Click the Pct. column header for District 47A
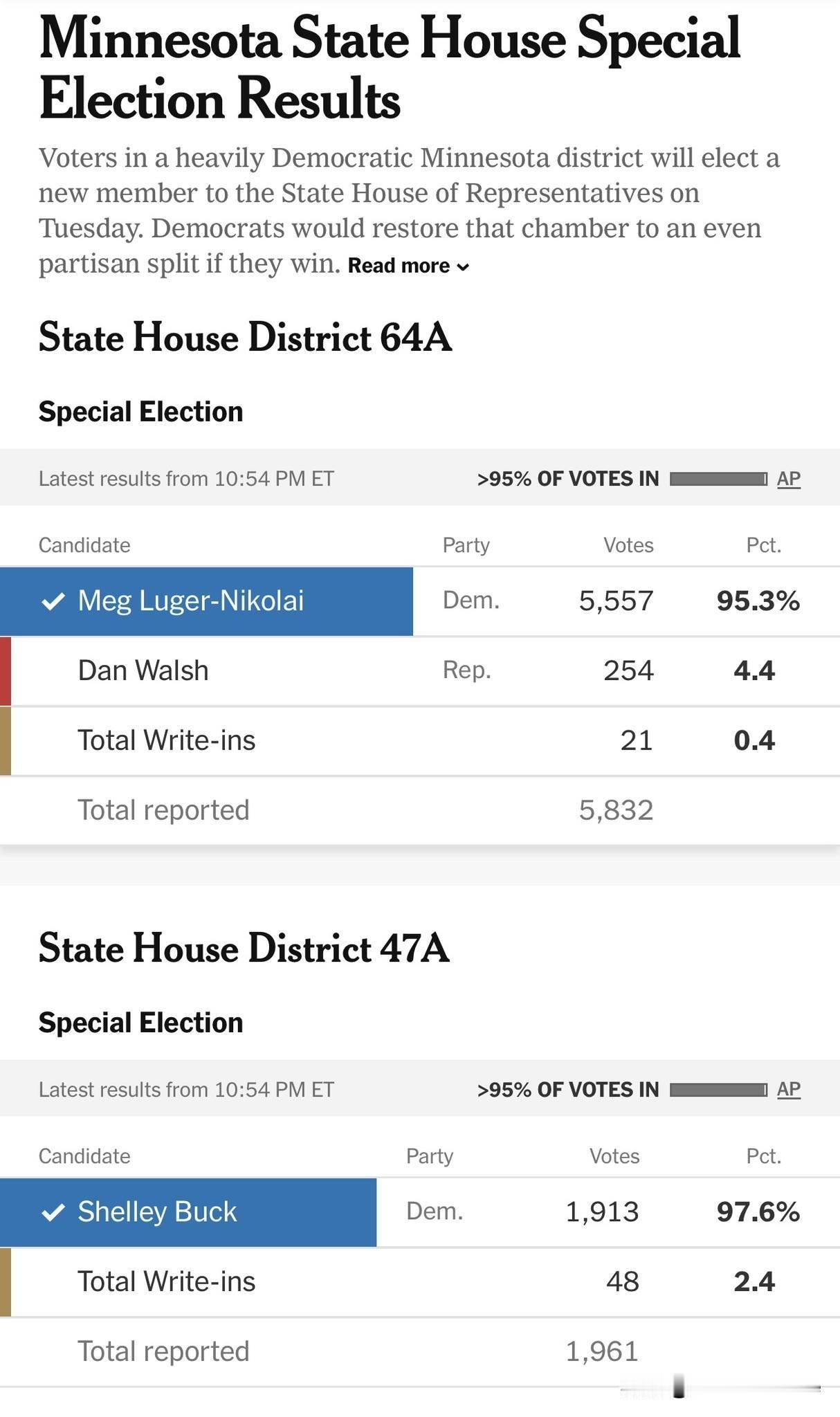 point(763,1156)
